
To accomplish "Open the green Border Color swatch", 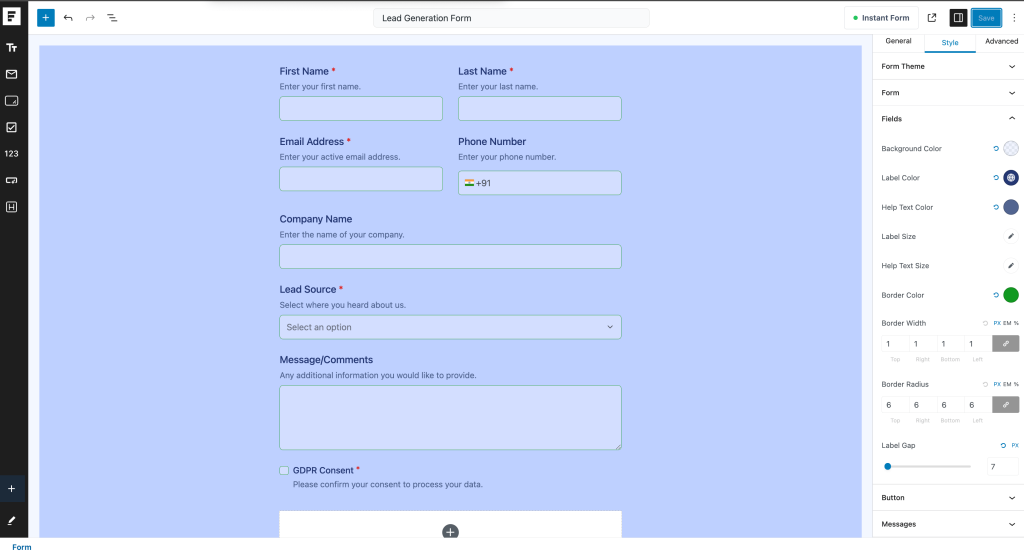I will [1011, 295].
